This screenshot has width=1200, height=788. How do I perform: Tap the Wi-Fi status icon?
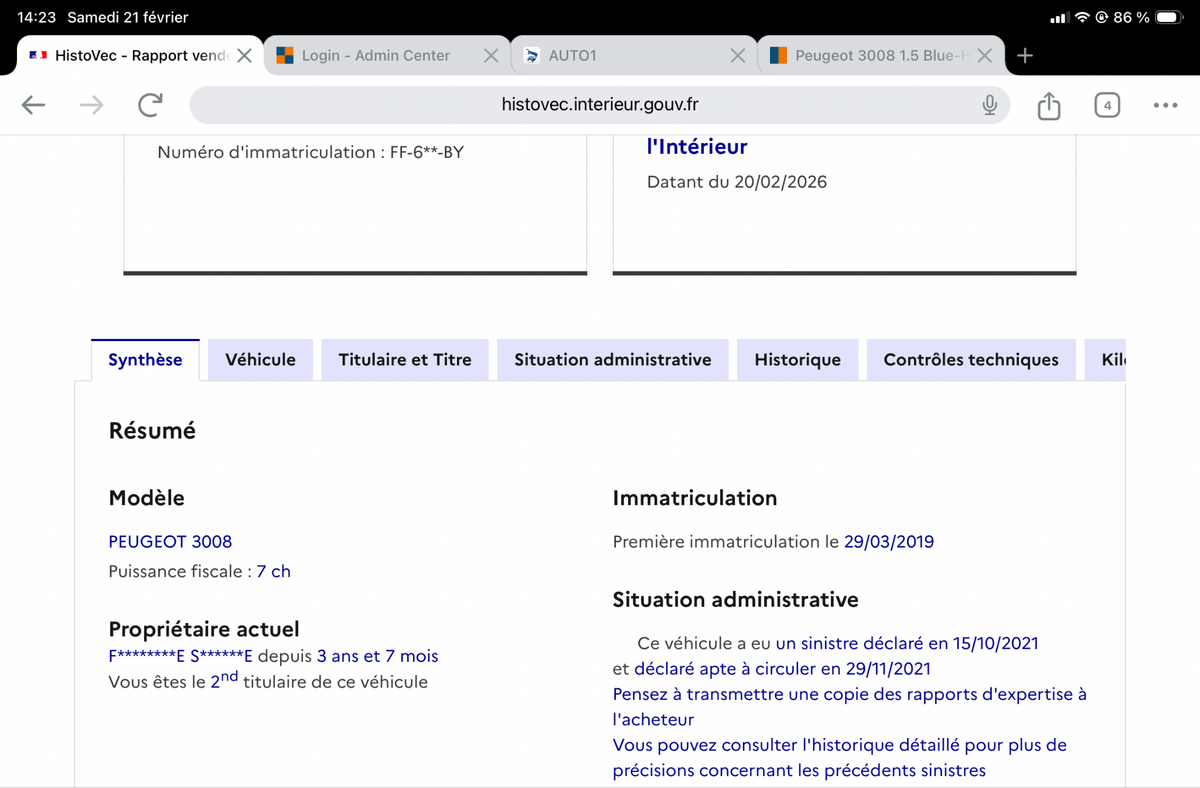click(1084, 18)
